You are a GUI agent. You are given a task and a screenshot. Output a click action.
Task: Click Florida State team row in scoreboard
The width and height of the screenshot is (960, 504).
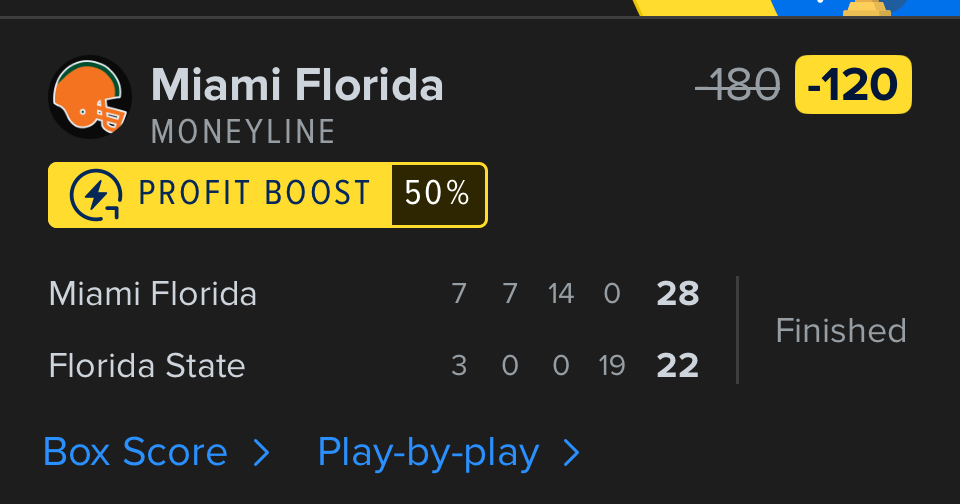coord(147,366)
